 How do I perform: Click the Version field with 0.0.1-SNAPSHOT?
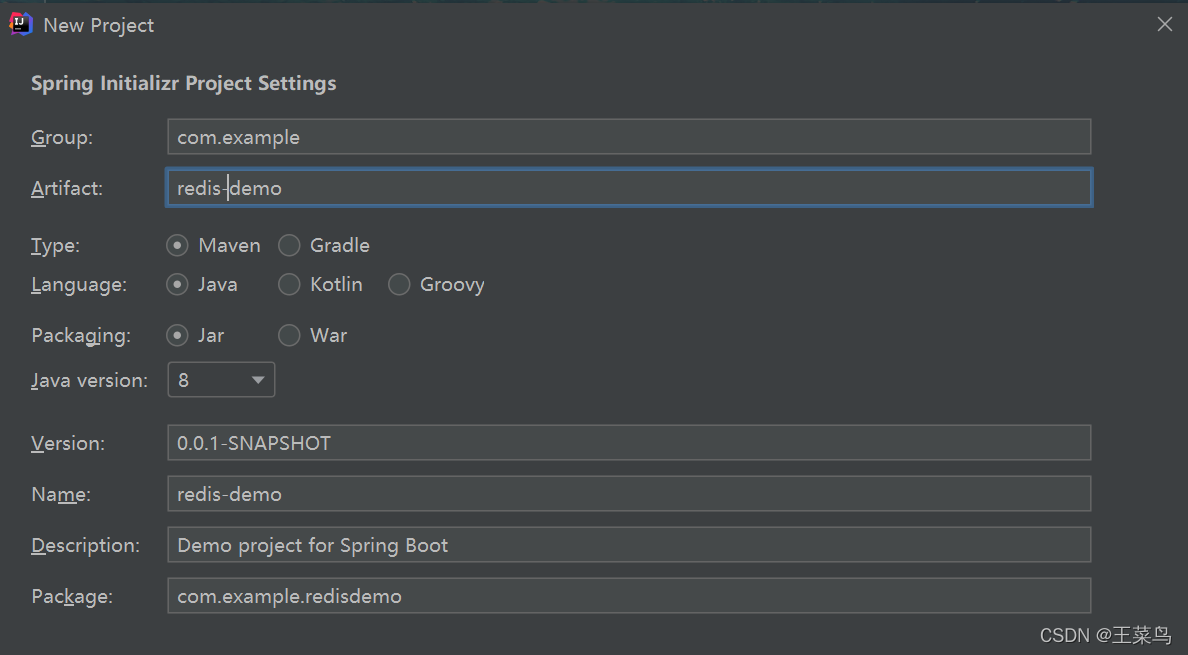[629, 443]
